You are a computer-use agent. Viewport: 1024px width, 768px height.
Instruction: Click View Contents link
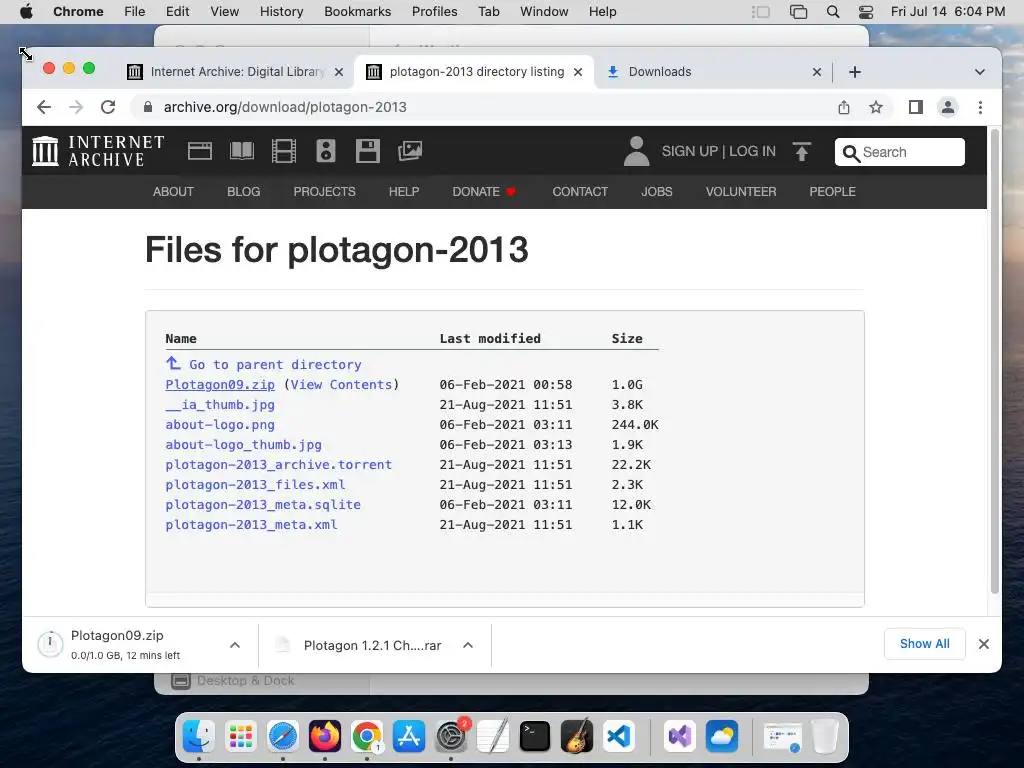pos(341,385)
